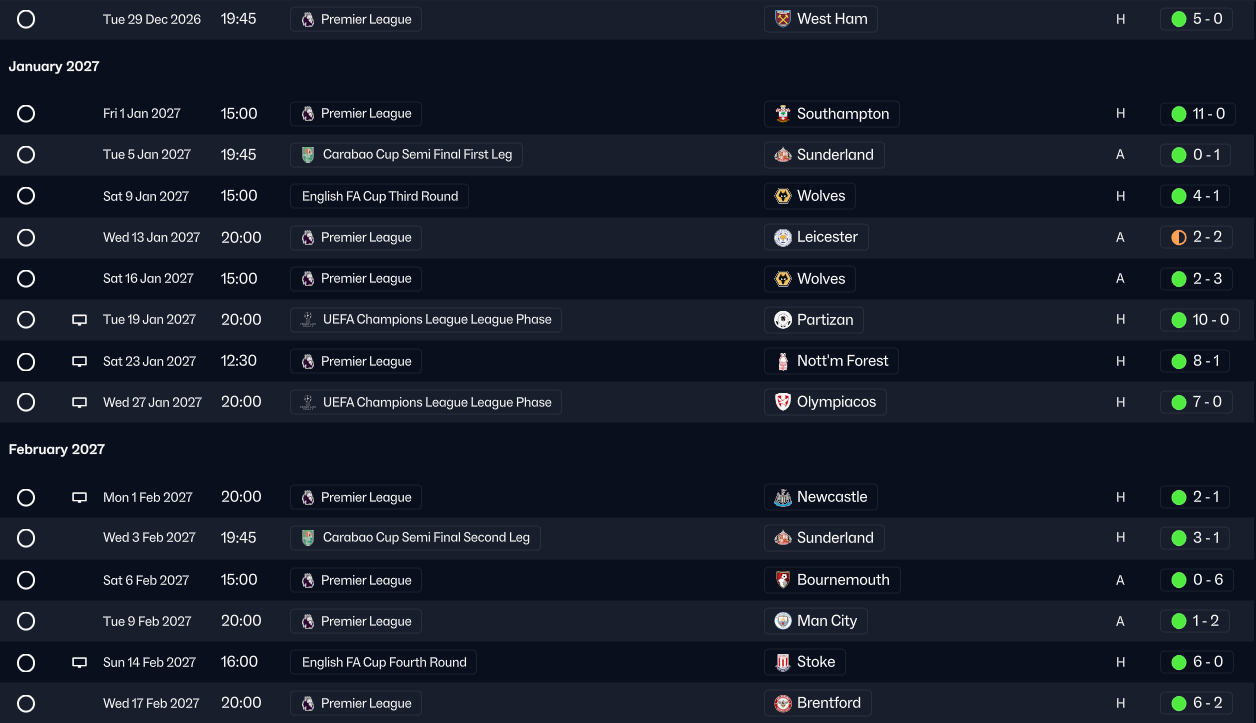Click the February 2027 month header
This screenshot has width=1256, height=723.
pyautogui.click(x=57, y=450)
